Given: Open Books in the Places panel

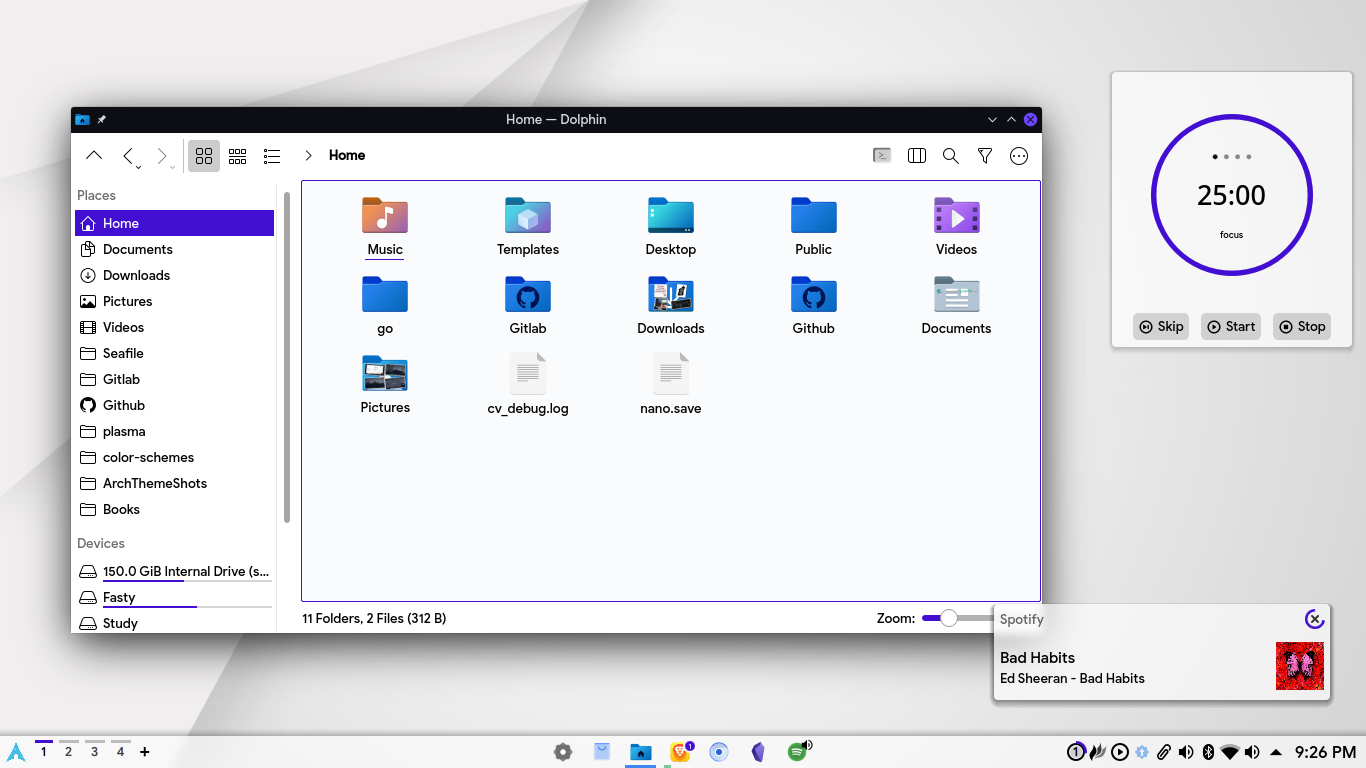Looking at the screenshot, I should tap(174, 509).
